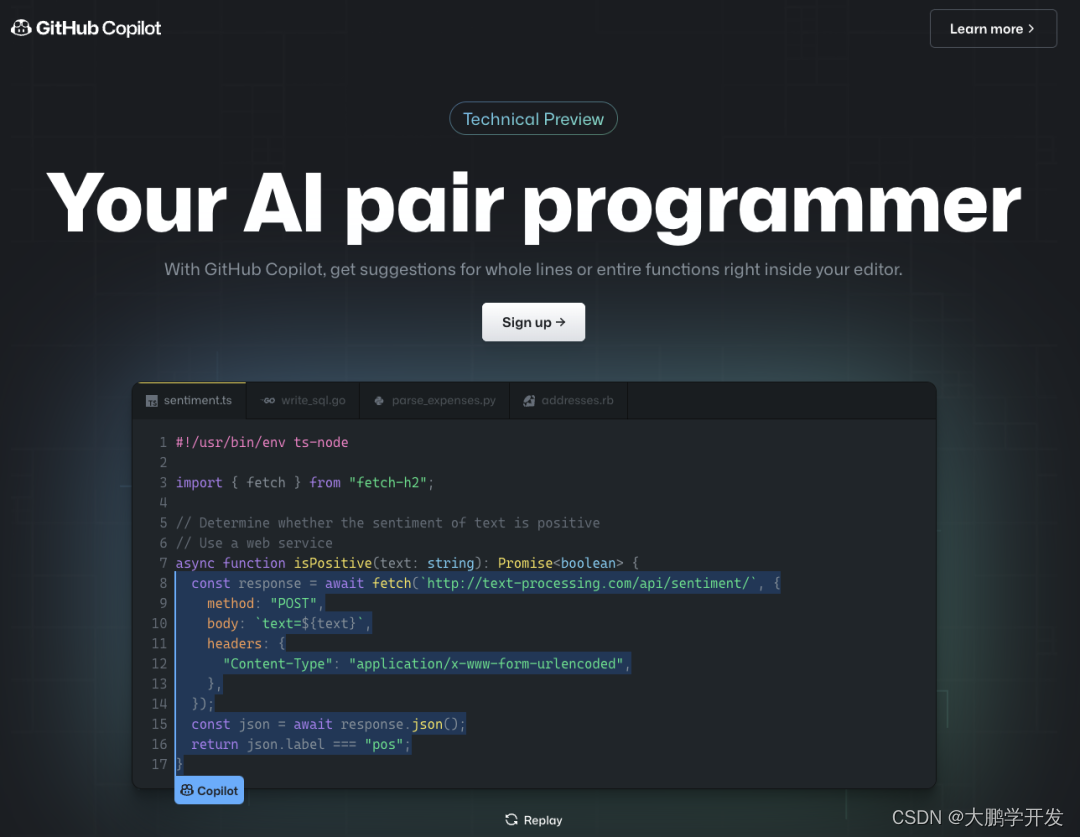Click the GitHub Copilot wordmark text
Screen dimensions: 1080x837
(98, 28)
